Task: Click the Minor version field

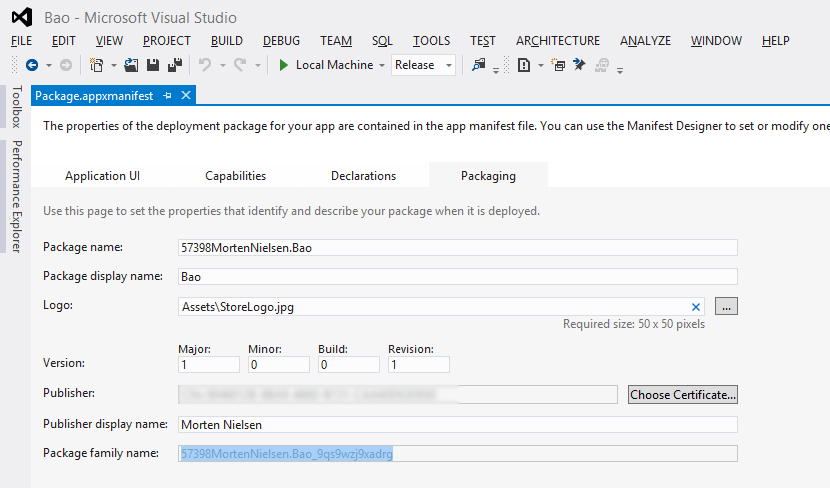Action: 278,365
